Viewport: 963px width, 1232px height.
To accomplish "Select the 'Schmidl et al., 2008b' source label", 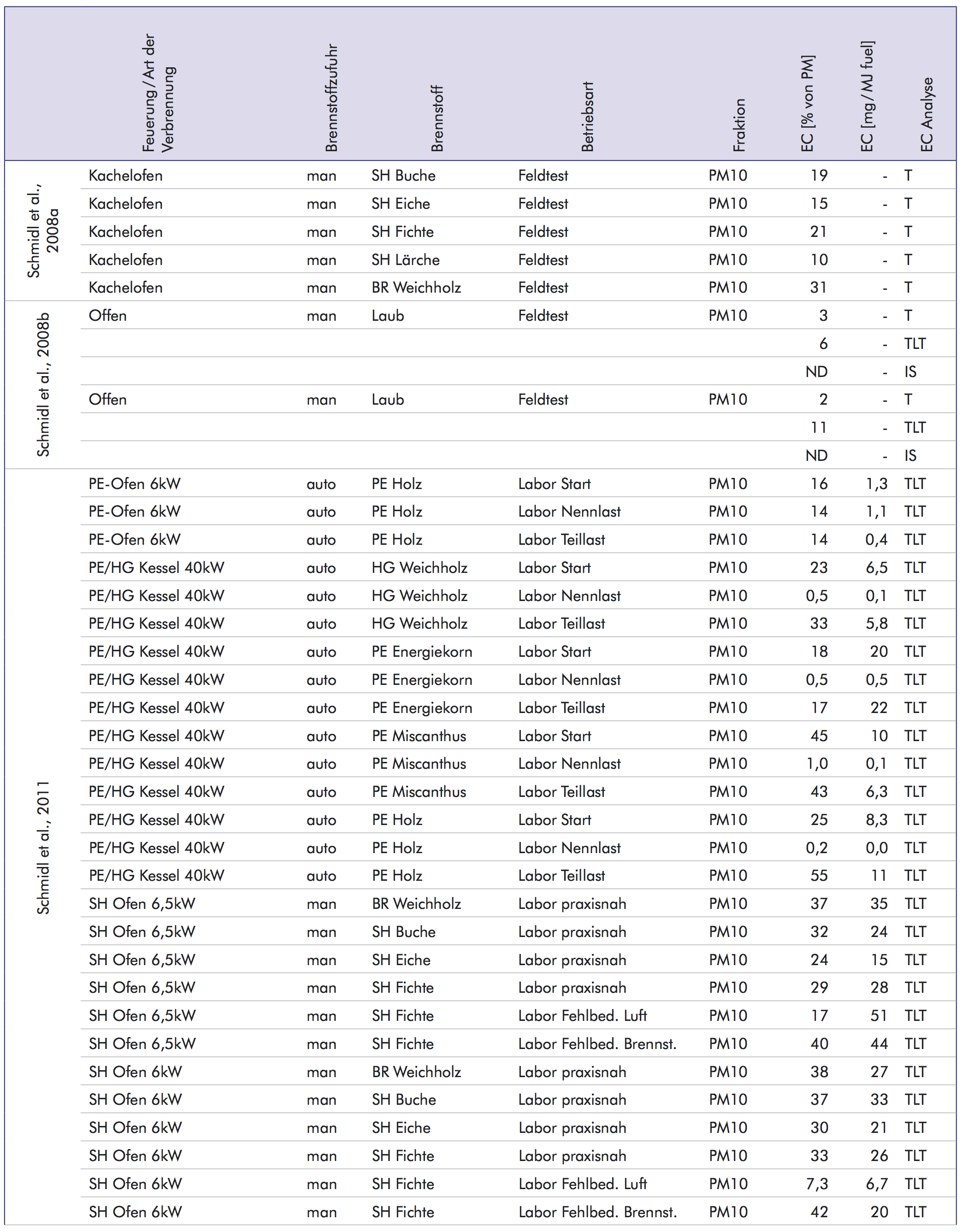I will click(x=43, y=385).
